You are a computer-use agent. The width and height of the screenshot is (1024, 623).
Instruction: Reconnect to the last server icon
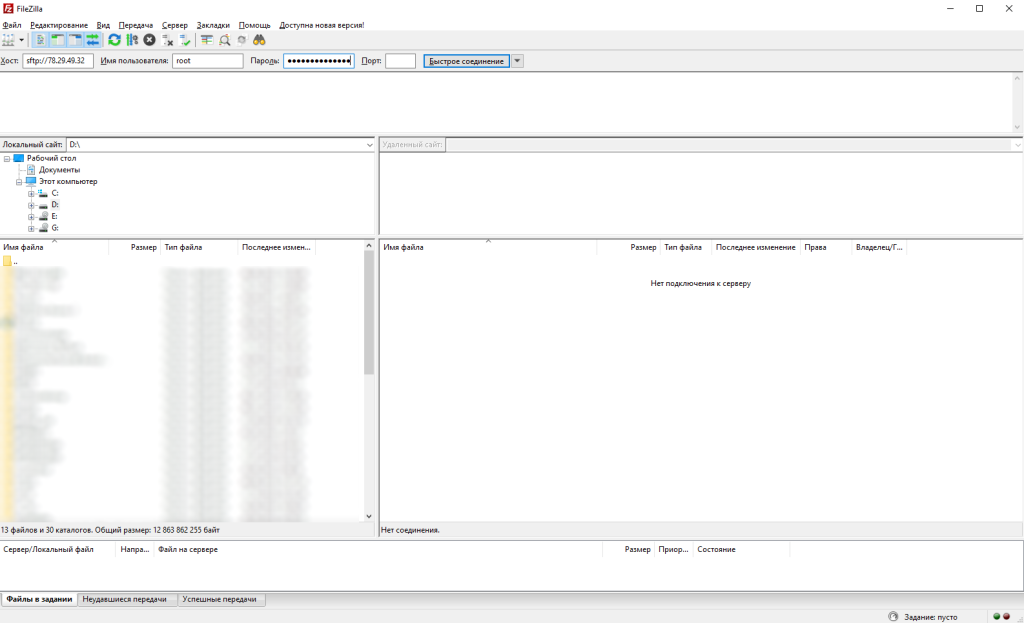click(185, 40)
